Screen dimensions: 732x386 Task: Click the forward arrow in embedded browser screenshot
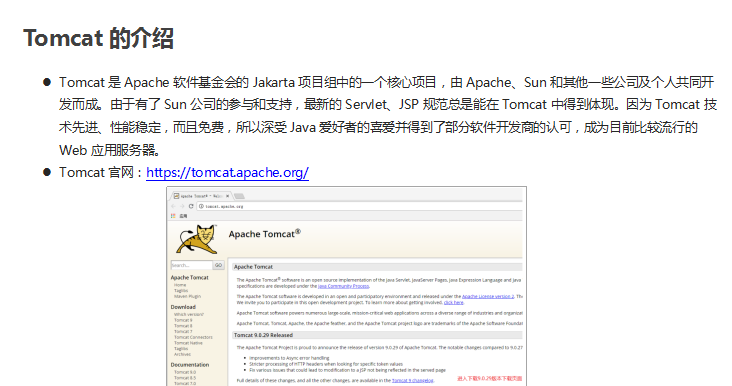tap(182, 206)
